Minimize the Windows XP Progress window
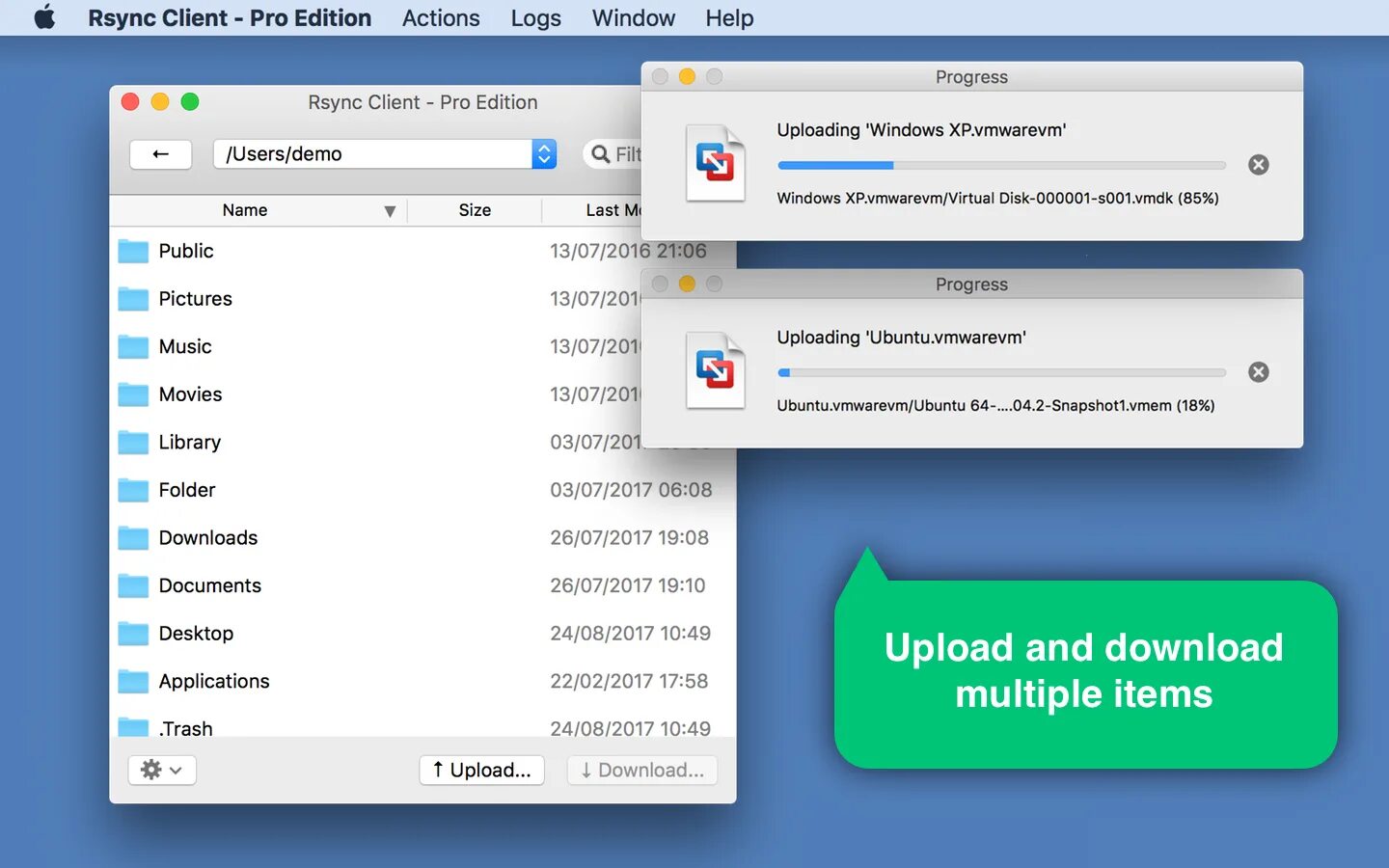1389x868 pixels. (x=687, y=76)
